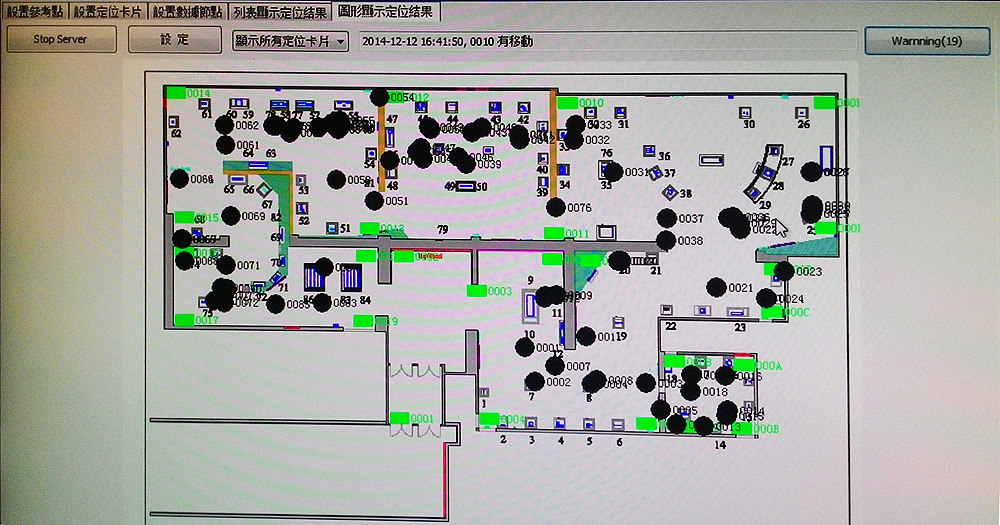Viewport: 1000px width, 525px height.
Task: Expand the 顯示所有定位卡片 dropdown
Action: click(x=290, y=41)
